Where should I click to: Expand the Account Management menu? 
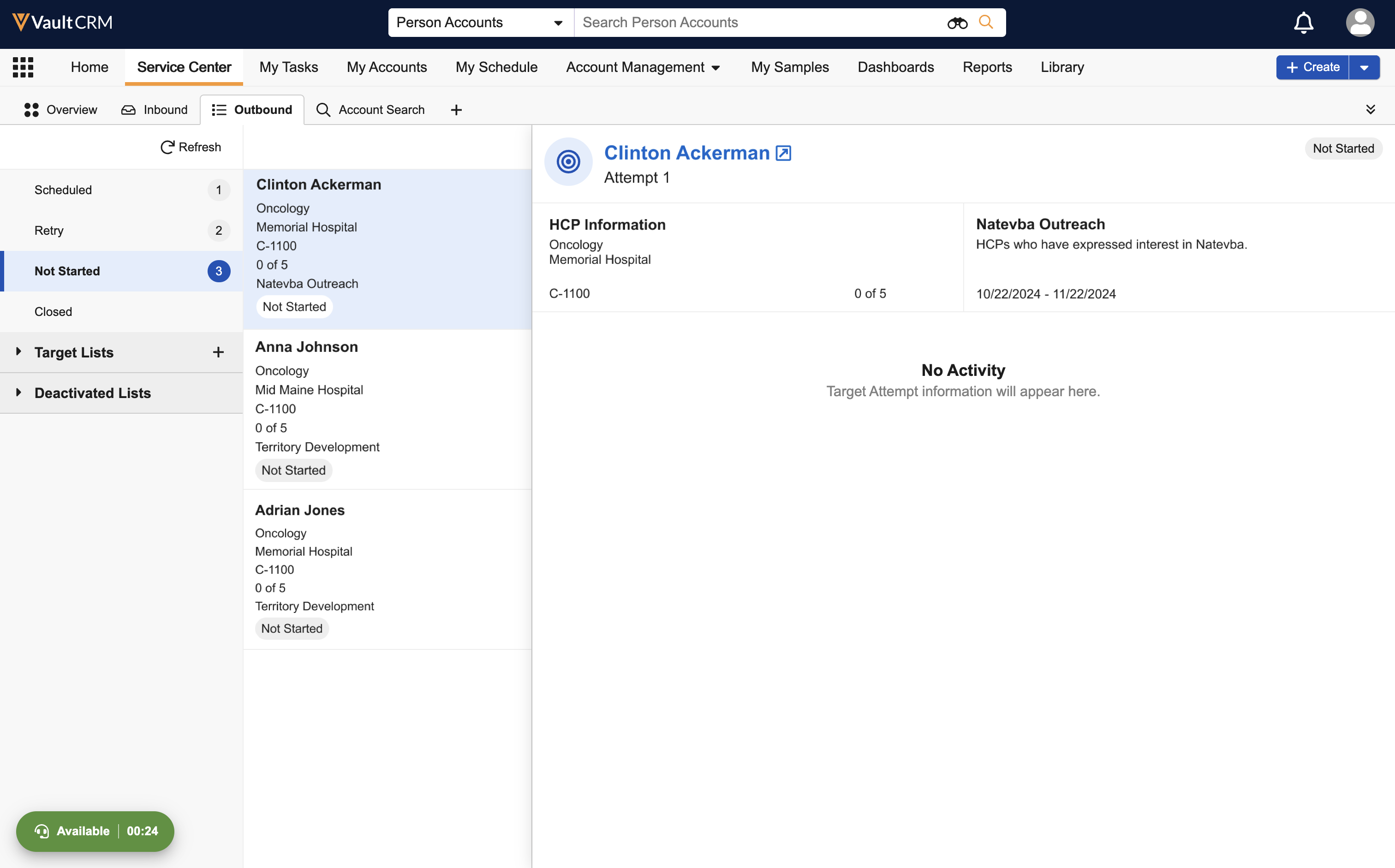(643, 67)
